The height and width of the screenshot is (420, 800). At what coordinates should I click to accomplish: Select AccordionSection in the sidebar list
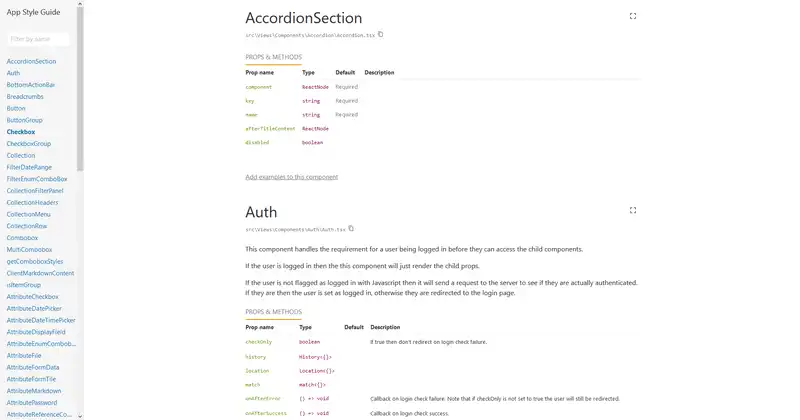[31, 61]
